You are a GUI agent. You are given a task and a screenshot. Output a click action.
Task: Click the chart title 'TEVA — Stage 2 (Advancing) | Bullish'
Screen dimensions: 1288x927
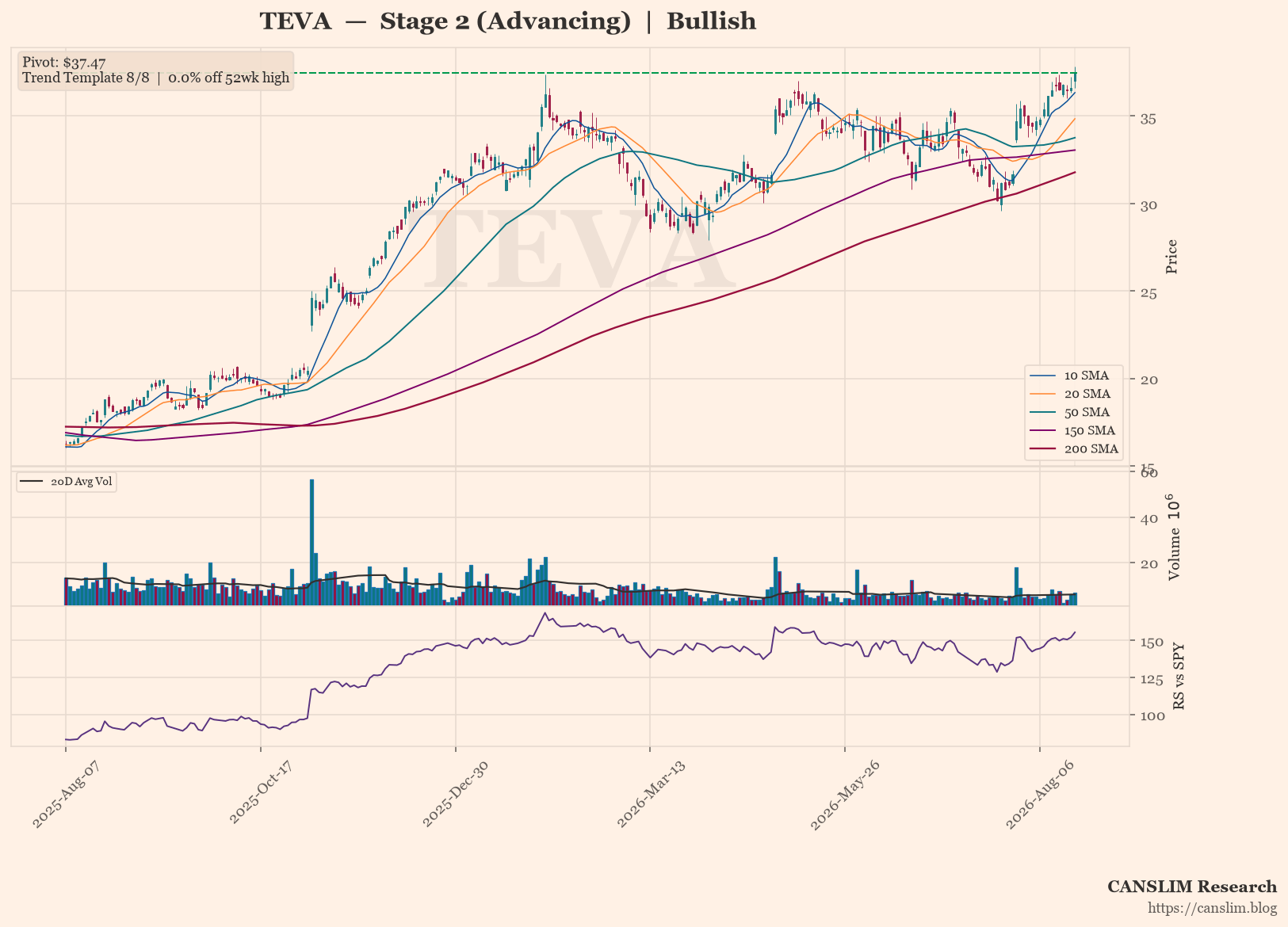pos(508,21)
